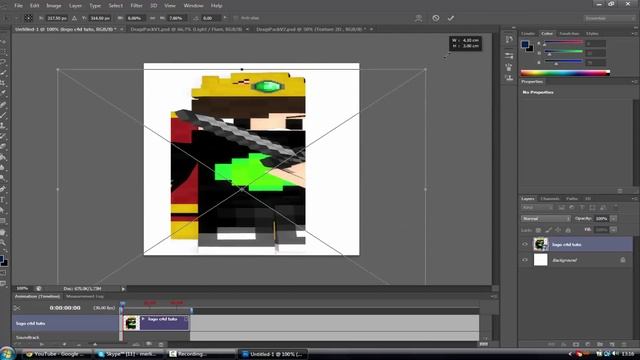
Task: Switch to the Channels tab
Action: pos(550,199)
